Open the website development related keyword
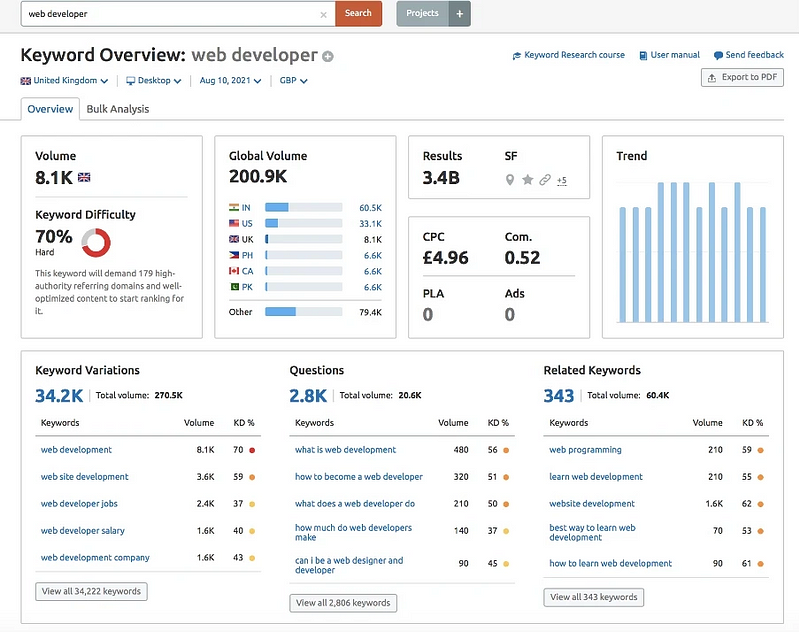800x632 pixels. (x=592, y=504)
